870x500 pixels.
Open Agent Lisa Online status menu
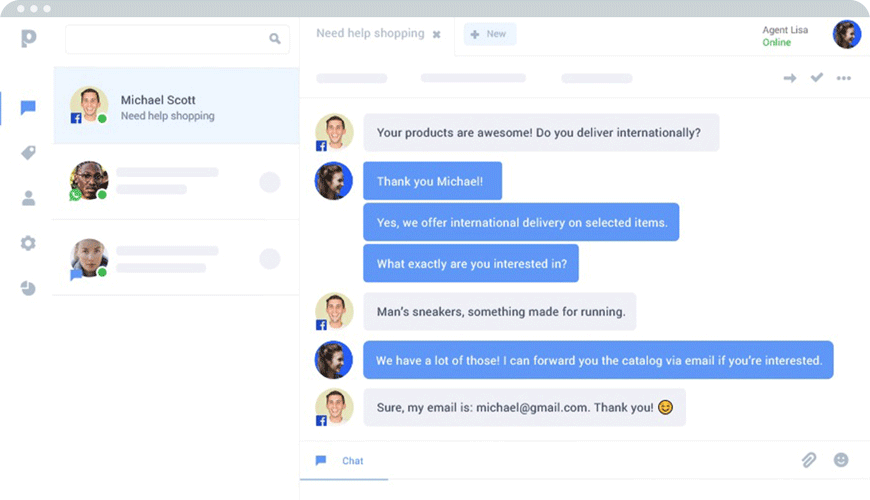tap(784, 36)
